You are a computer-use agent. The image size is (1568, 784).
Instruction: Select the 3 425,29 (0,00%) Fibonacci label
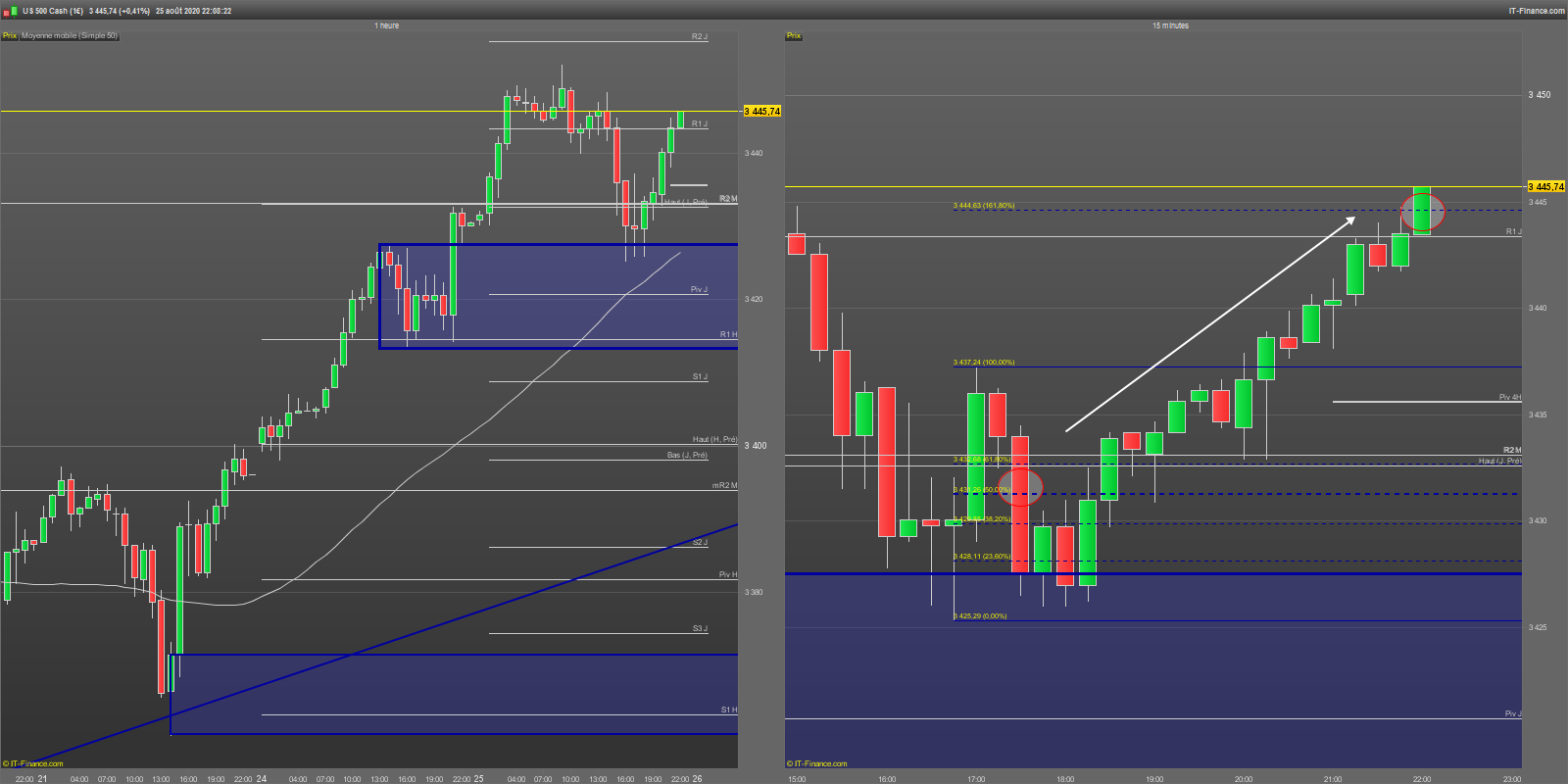[980, 616]
